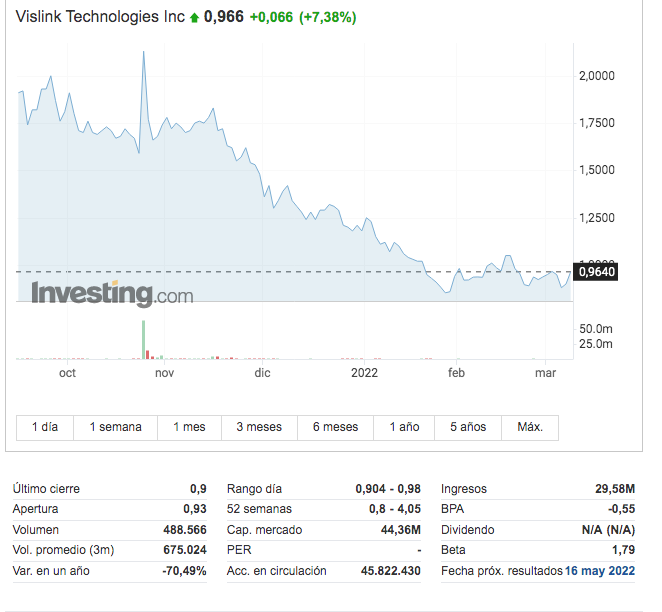The width and height of the screenshot is (662, 612).
Task: Switch chart to 3 meses range
Action: [259, 427]
